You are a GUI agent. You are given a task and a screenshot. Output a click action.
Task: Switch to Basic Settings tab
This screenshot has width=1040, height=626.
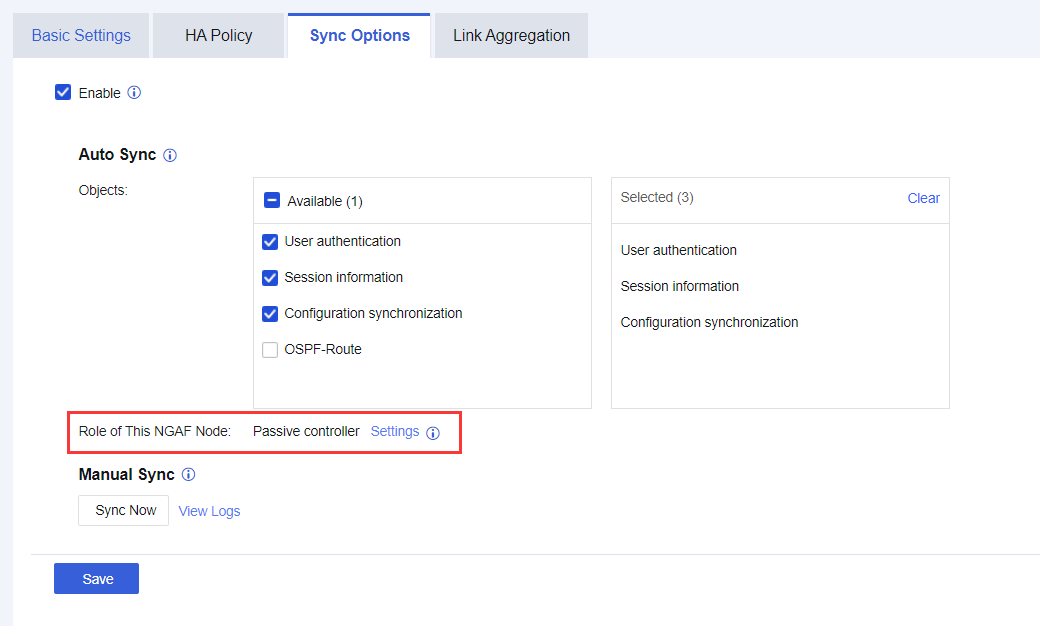[x=81, y=36]
